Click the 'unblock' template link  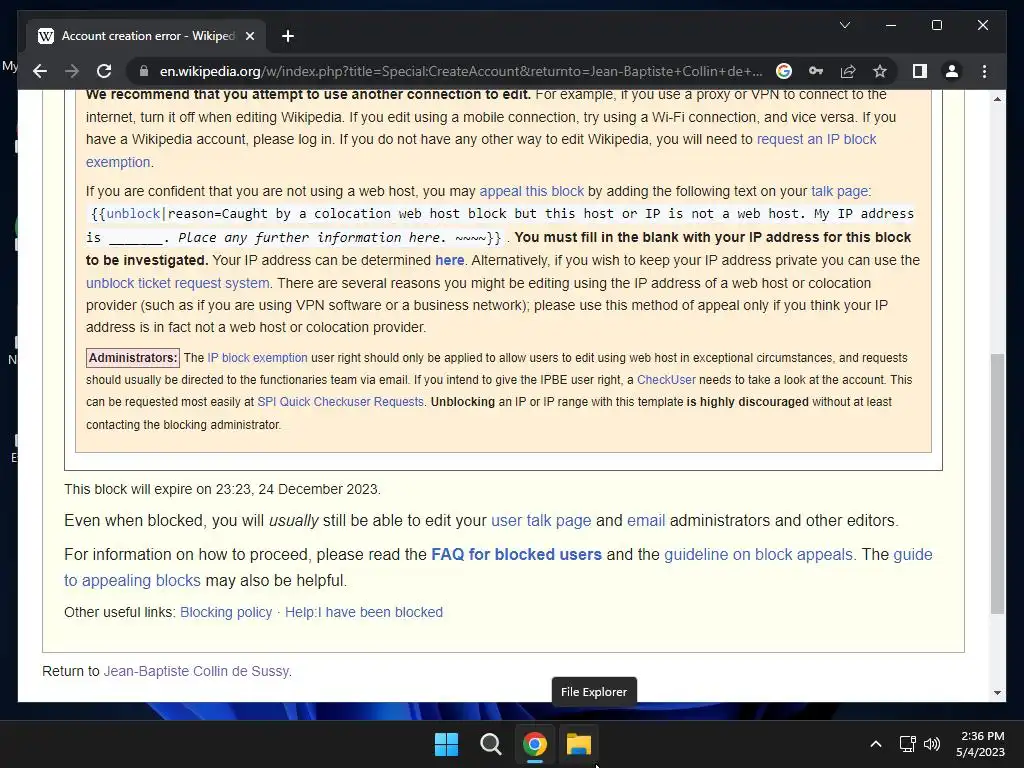pyautogui.click(x=133, y=214)
